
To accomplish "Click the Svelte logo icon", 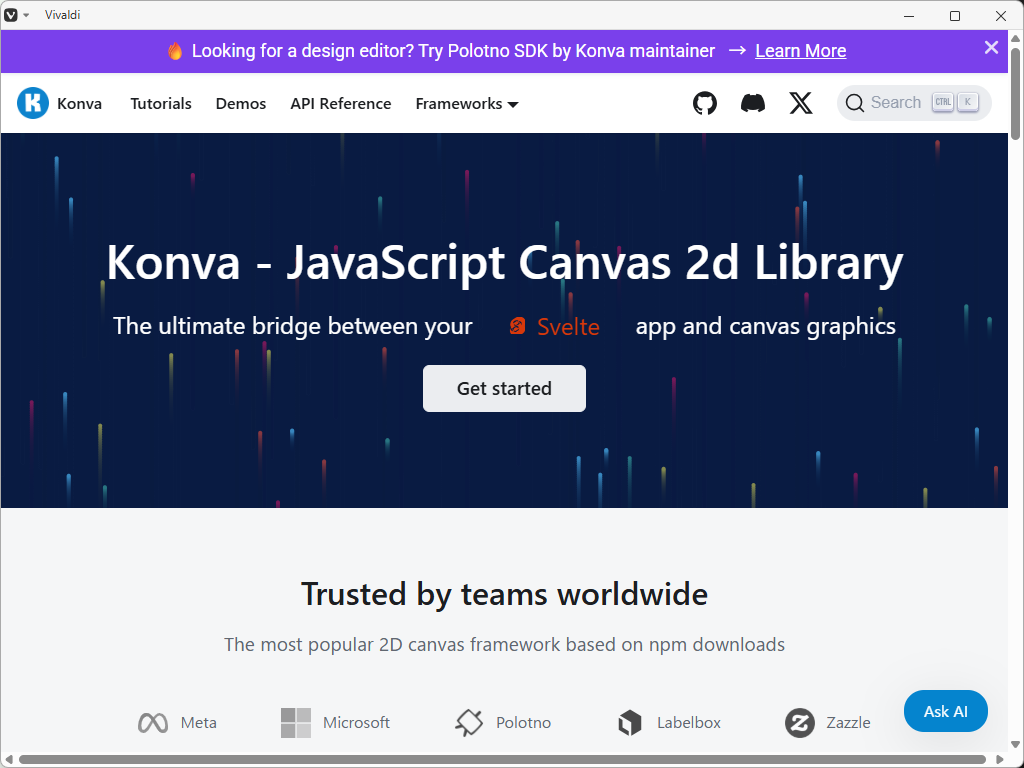I will click(517, 326).
